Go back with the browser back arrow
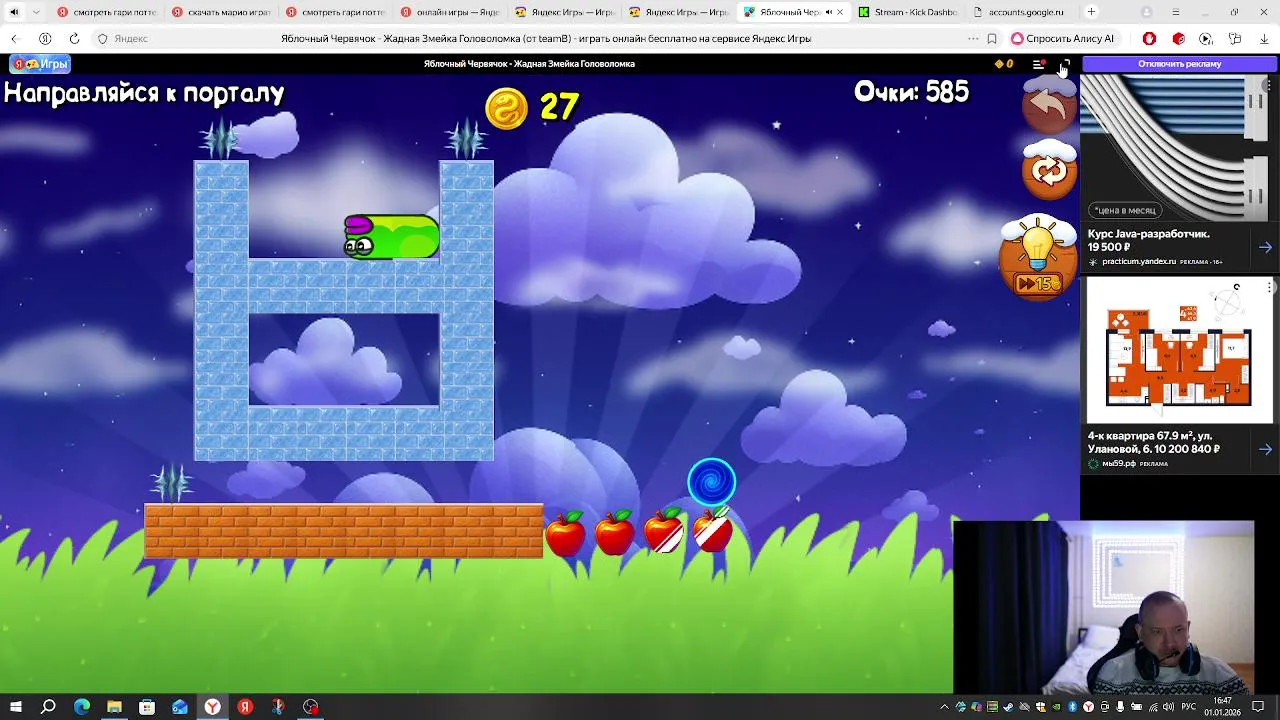Image resolution: width=1280 pixels, height=720 pixels. (x=14, y=38)
